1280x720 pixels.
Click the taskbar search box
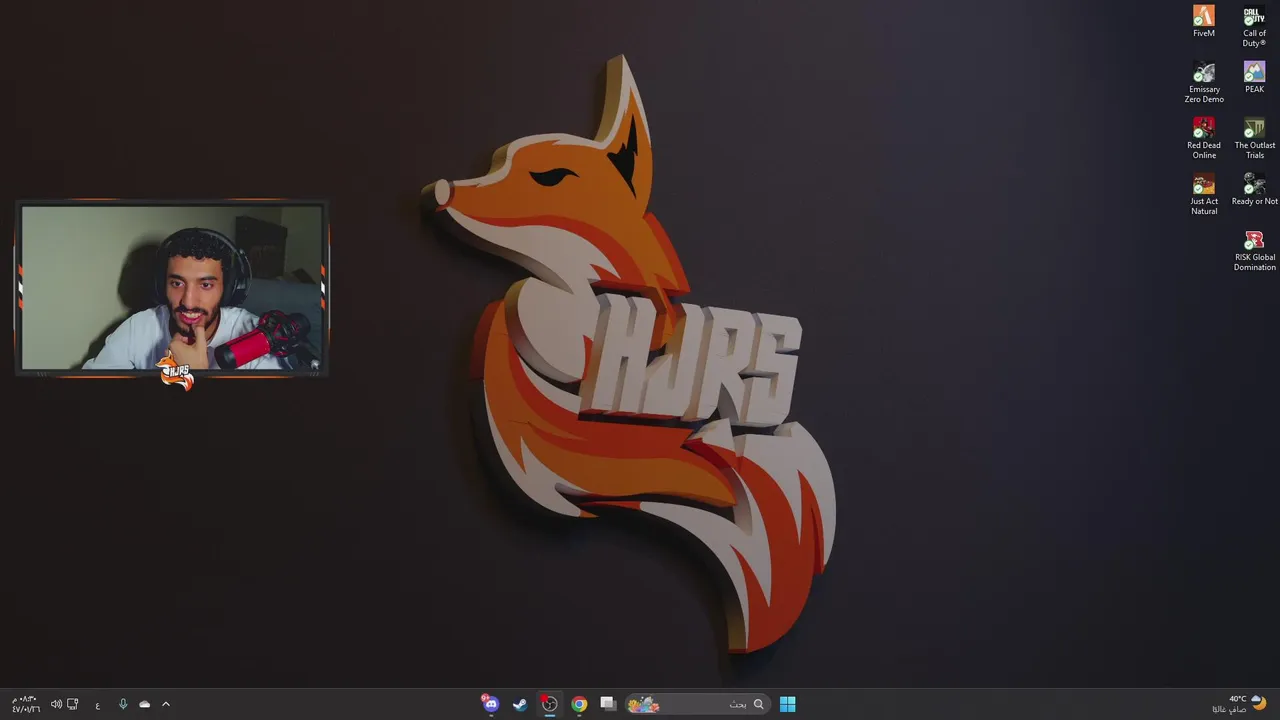coord(697,704)
